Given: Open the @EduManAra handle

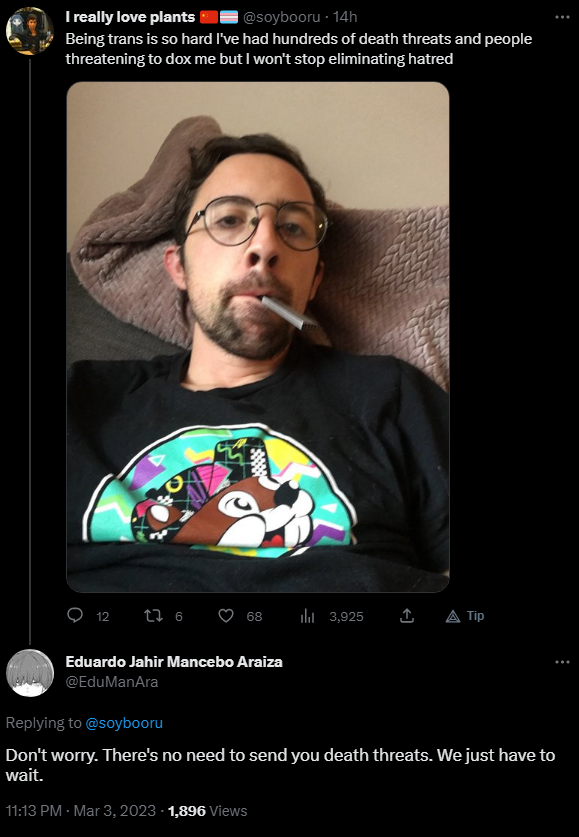Looking at the screenshot, I should point(112,682).
